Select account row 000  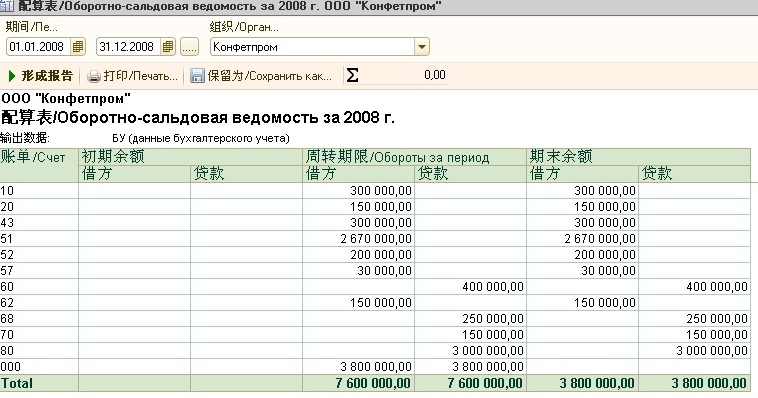pos(375,366)
